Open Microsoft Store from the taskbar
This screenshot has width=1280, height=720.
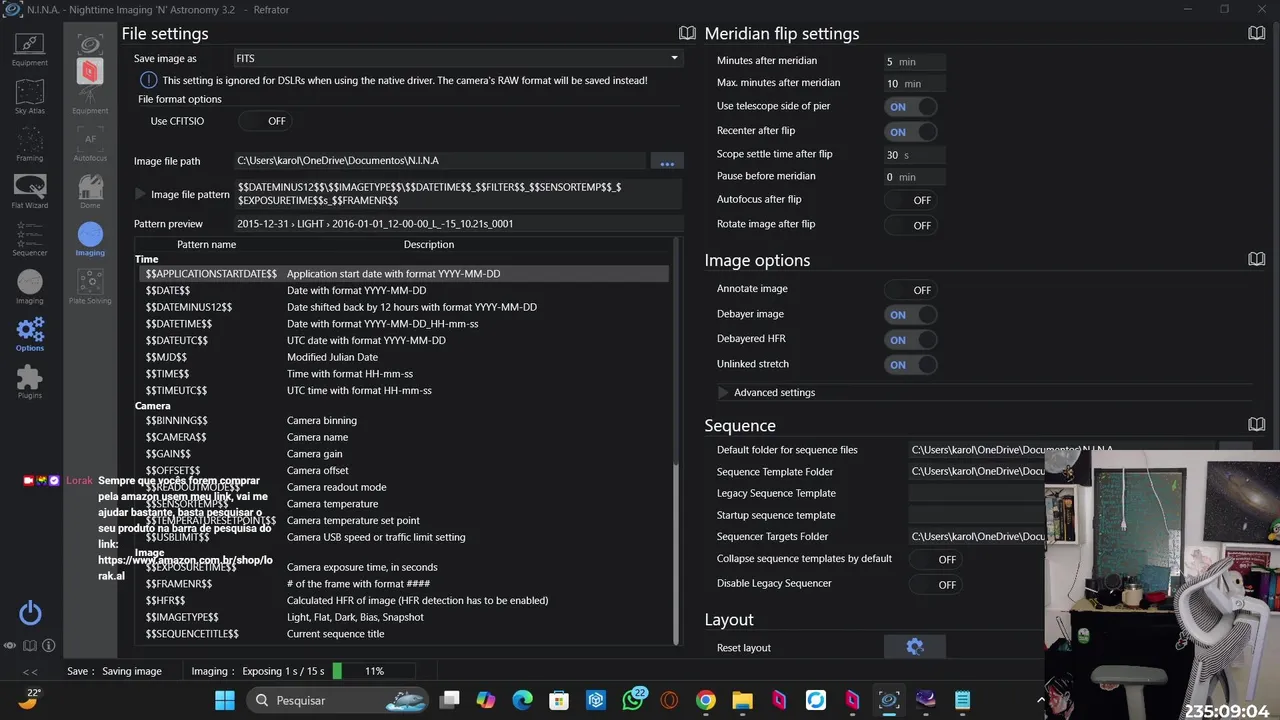[559, 700]
